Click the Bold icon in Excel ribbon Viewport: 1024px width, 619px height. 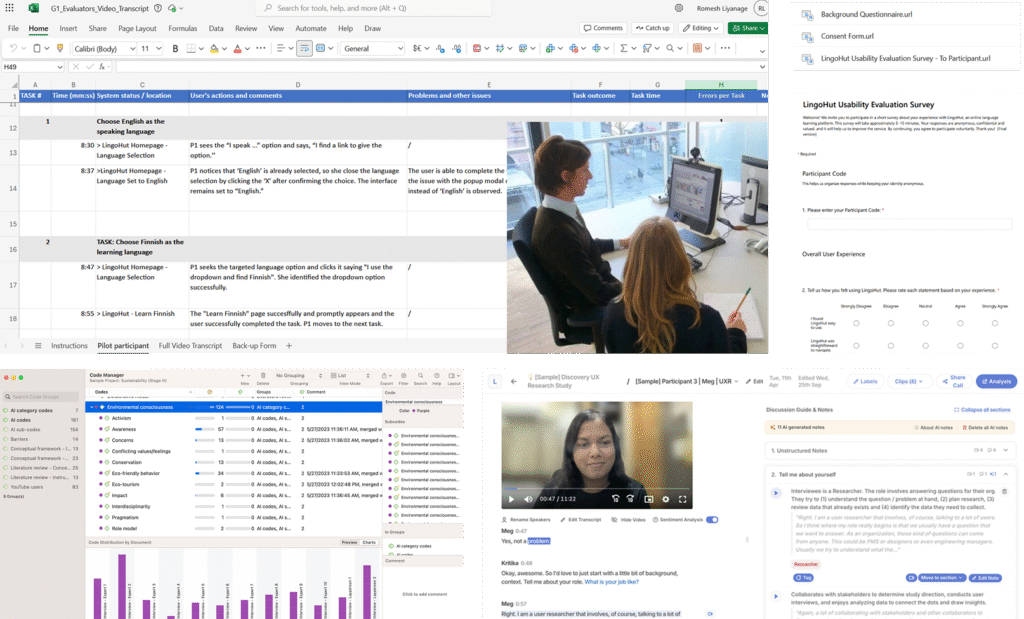click(175, 48)
